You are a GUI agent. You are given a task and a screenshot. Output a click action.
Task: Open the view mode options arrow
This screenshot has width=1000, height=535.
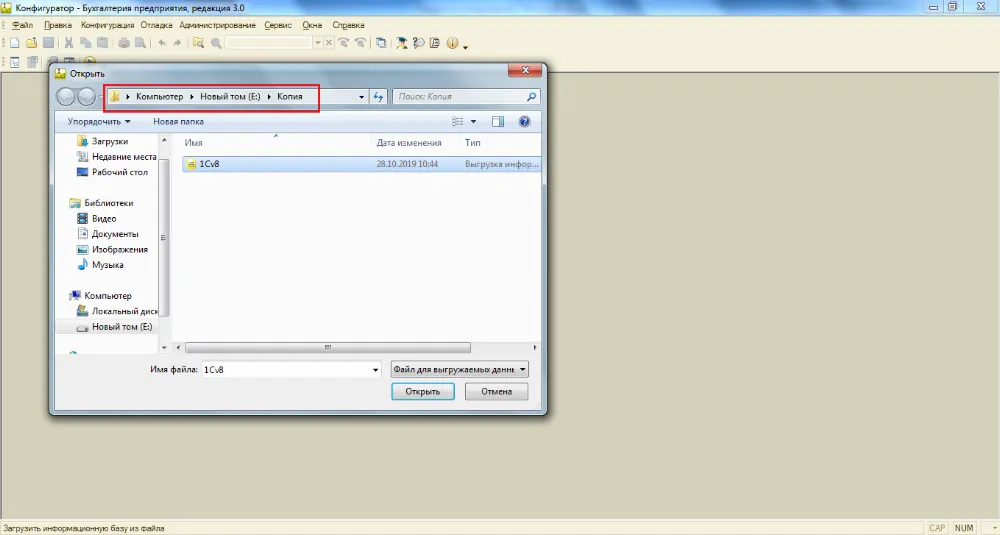click(x=474, y=122)
